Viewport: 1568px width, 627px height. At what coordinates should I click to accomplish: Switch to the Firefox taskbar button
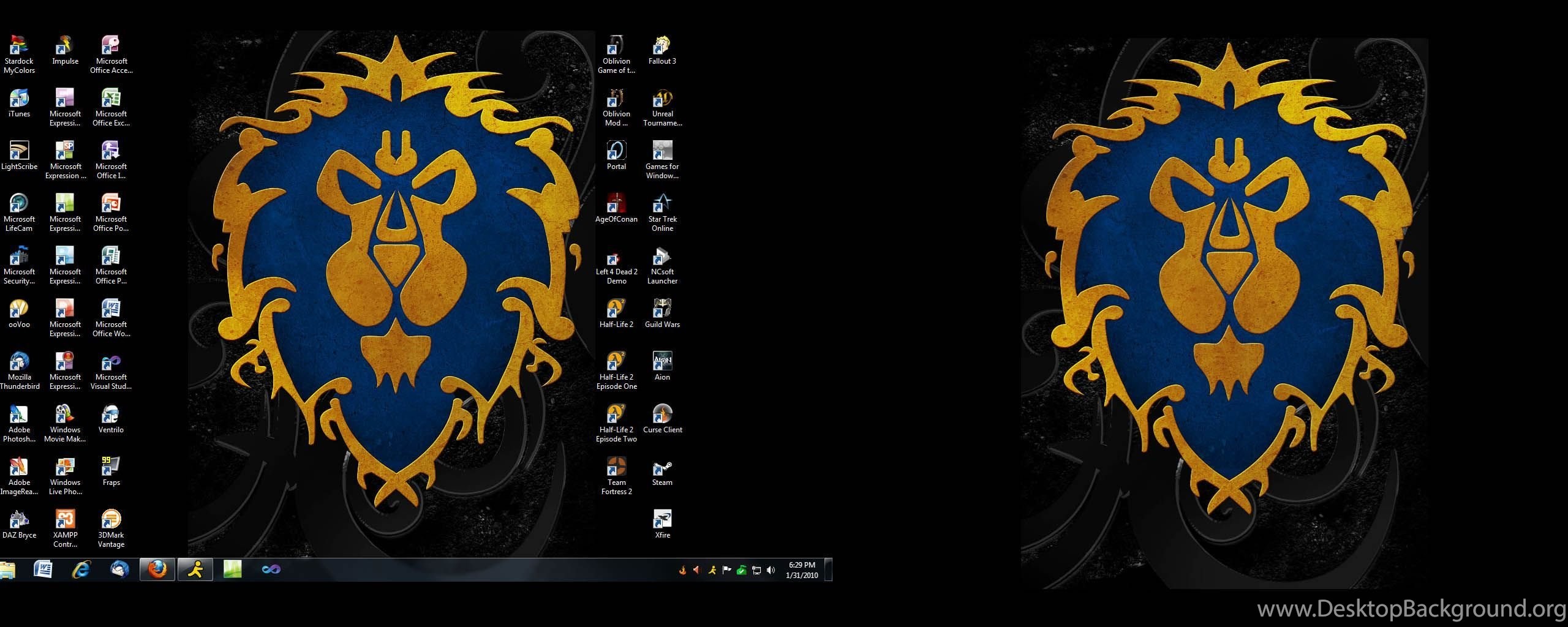(x=157, y=569)
